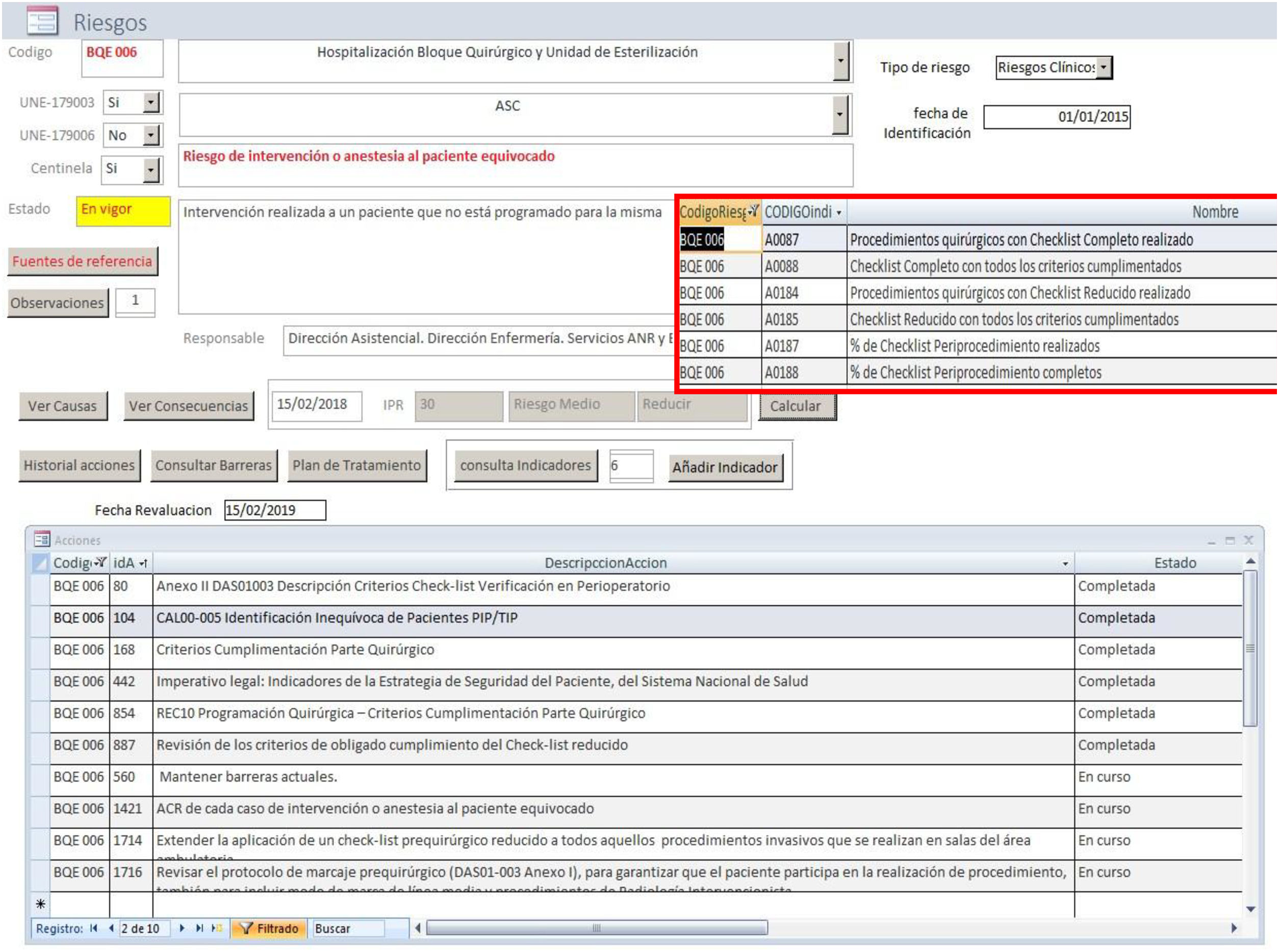Open Tipo de riesgo dropdown

[1103, 67]
